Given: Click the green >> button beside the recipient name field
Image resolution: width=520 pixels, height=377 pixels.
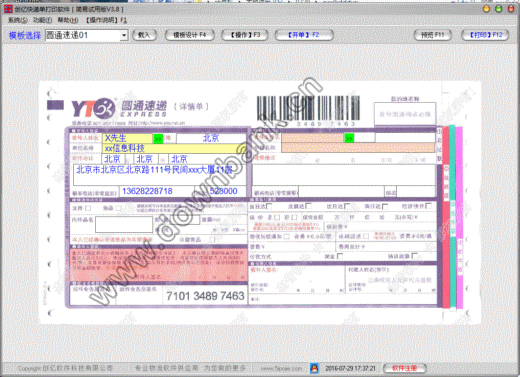Looking at the screenshot, I should (349, 138).
